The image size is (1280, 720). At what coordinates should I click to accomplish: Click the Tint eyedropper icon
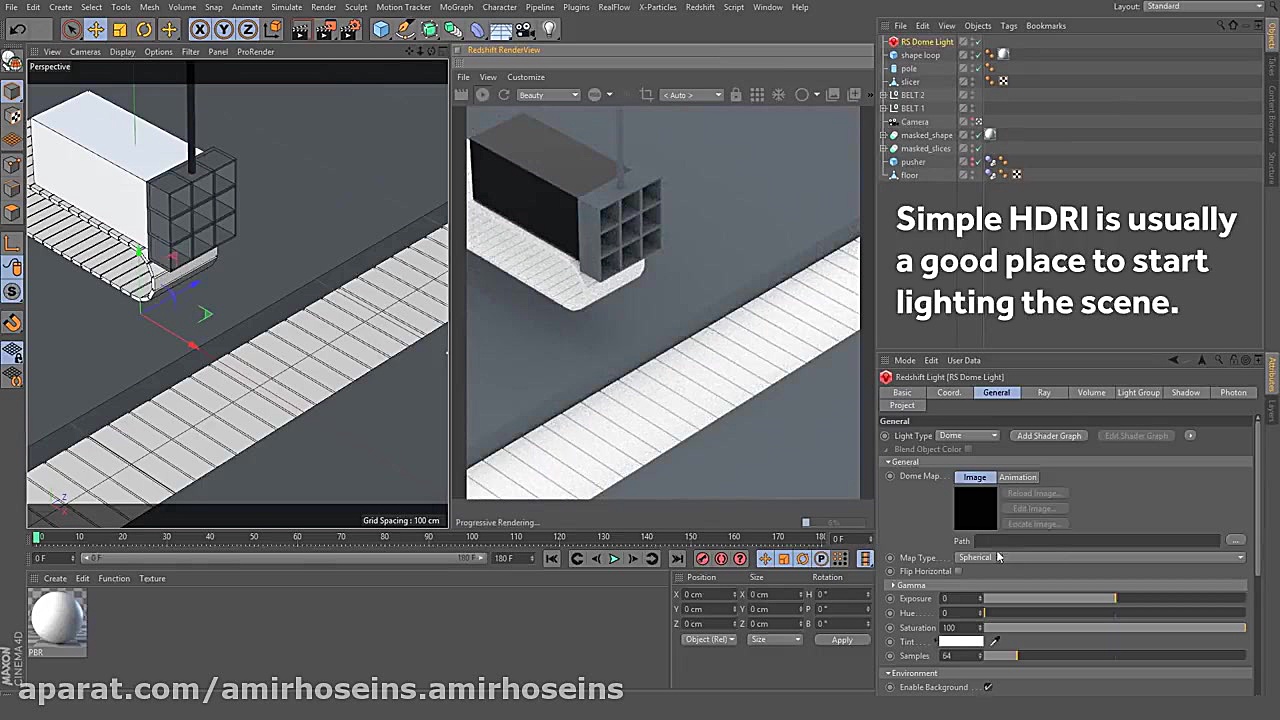[994, 642]
